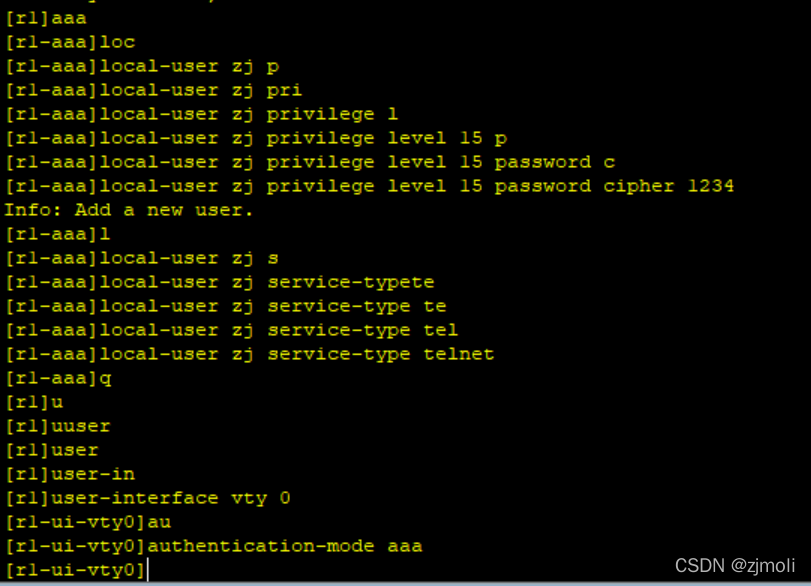Click the "[r1]uuser" line
Screen dimensions: 811x586
(x=58, y=426)
